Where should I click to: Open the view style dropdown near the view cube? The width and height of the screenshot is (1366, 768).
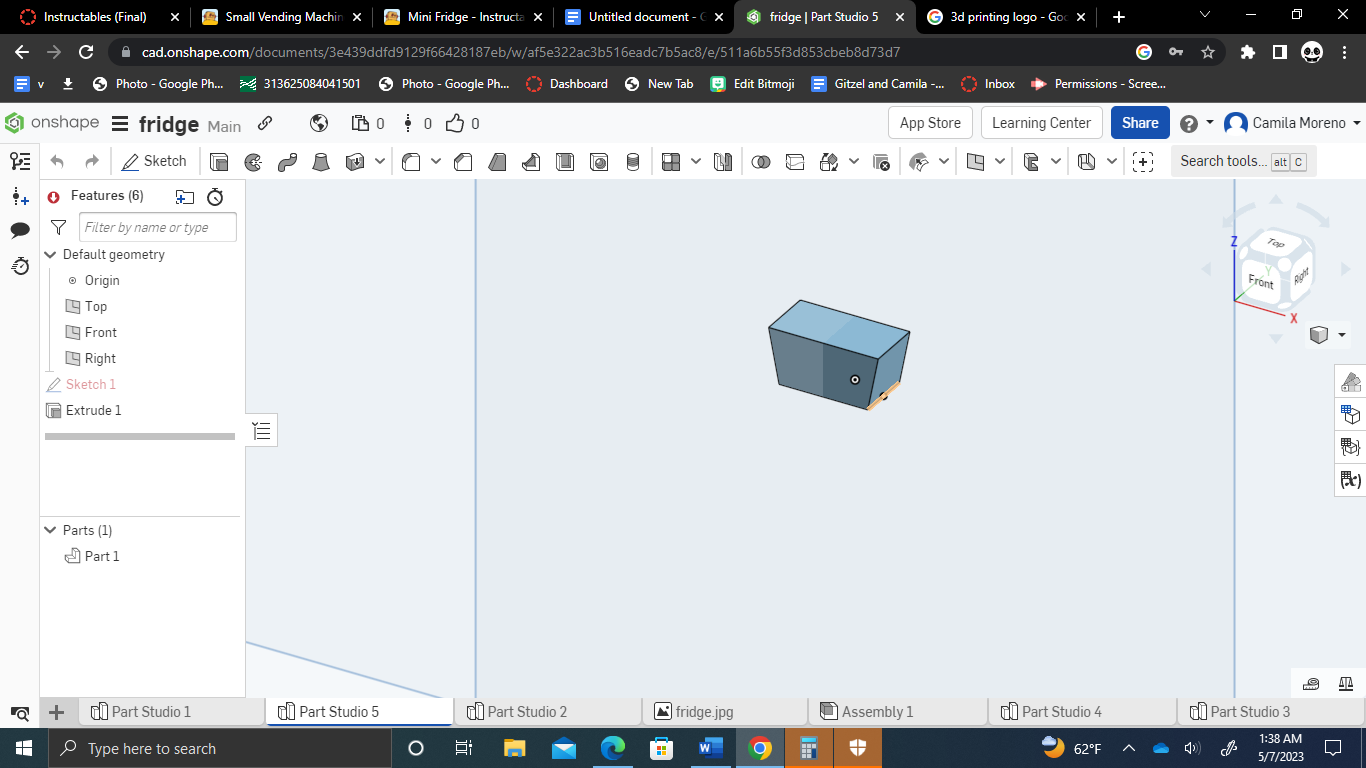[1340, 335]
